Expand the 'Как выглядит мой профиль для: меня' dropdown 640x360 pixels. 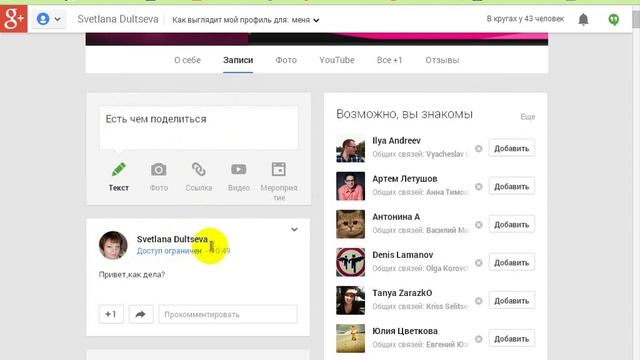(245, 20)
